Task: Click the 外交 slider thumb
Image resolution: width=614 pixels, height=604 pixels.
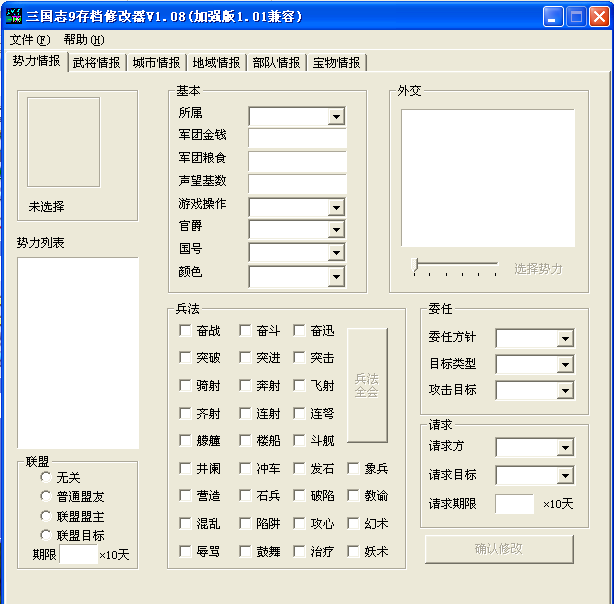Action: pyautogui.click(x=415, y=266)
